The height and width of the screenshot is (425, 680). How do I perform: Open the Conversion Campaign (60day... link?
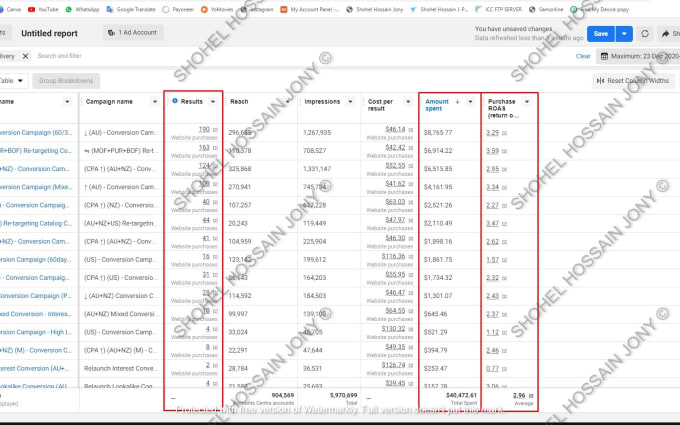tap(36, 260)
